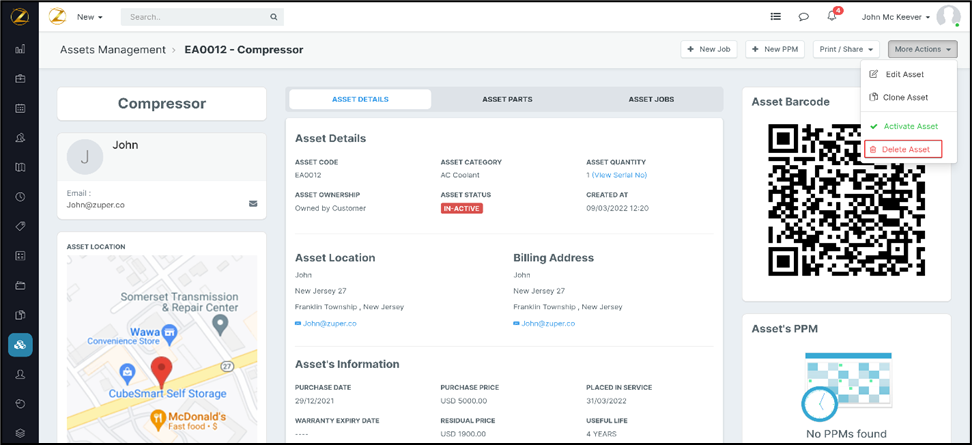Click the list view icon in top bar
This screenshot has width=972, height=445.
click(x=775, y=17)
